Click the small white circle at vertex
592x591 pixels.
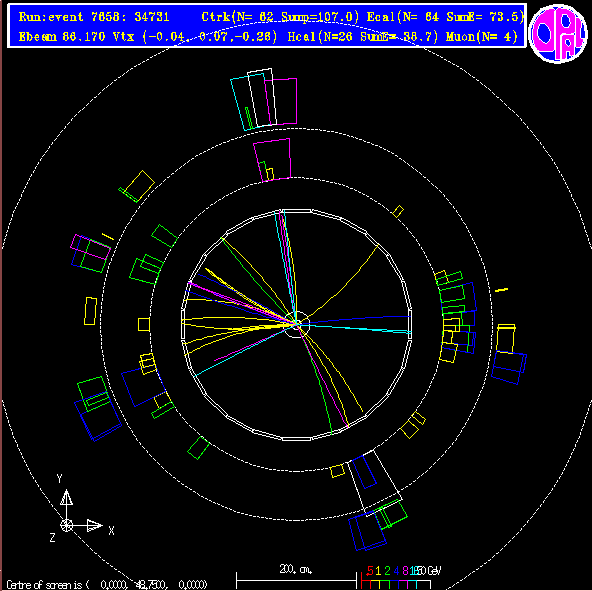297,324
